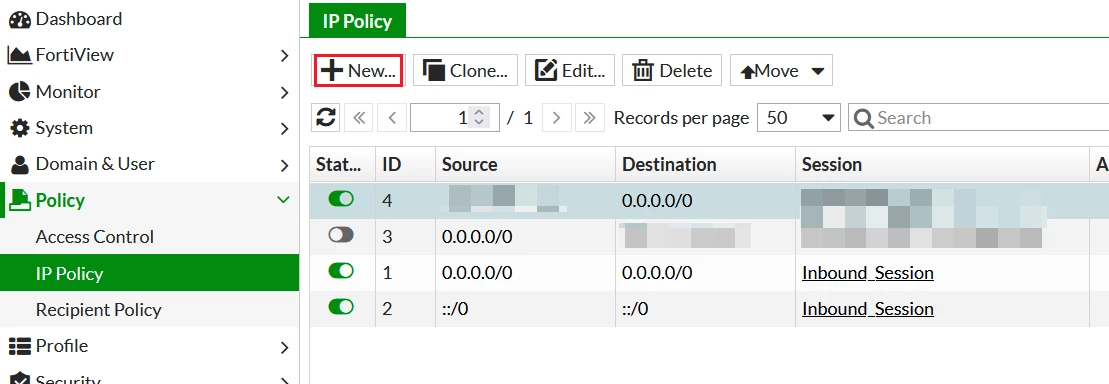Go to the next page of records
The width and height of the screenshot is (1109, 384).
point(557,117)
